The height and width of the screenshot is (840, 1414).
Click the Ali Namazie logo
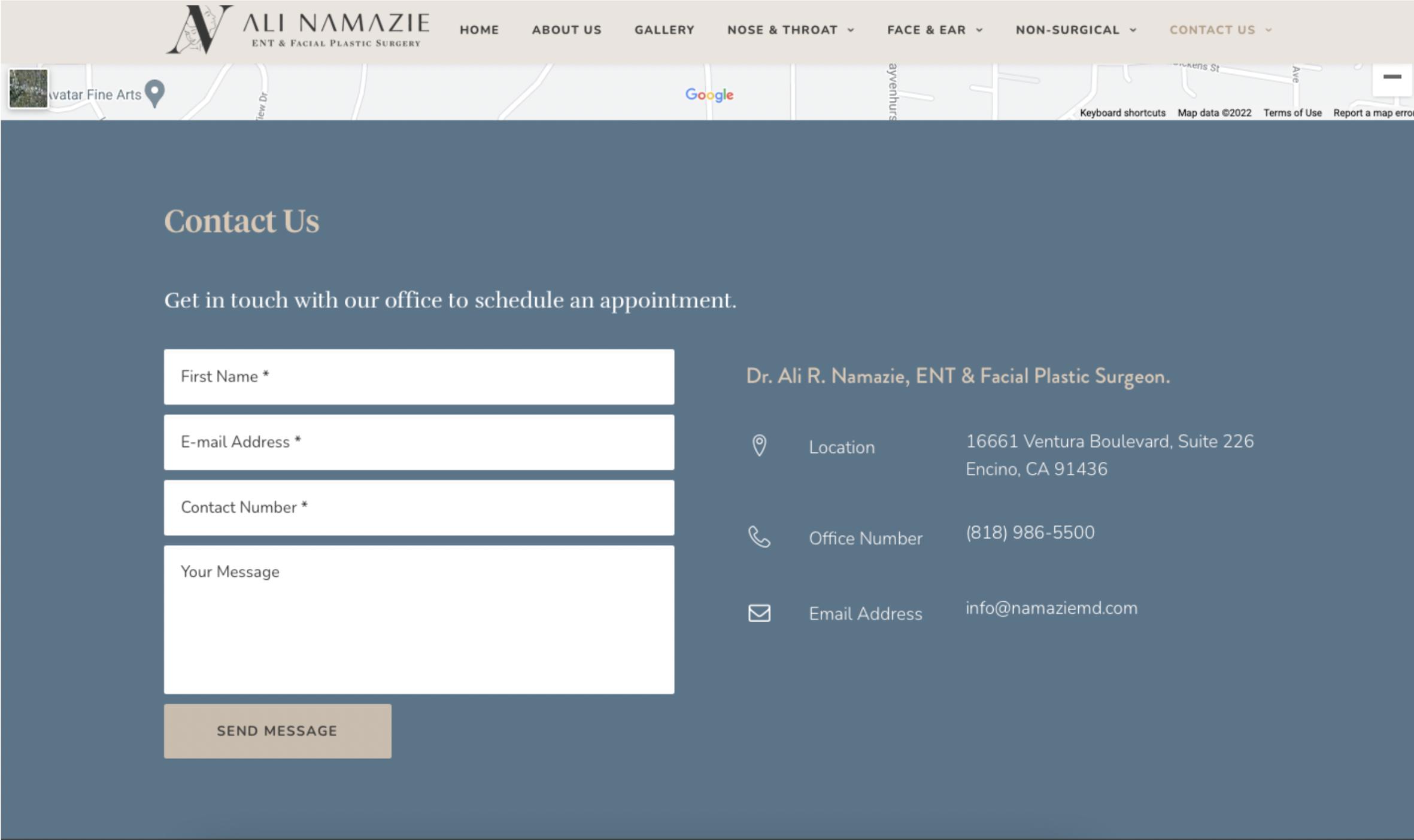click(x=298, y=30)
